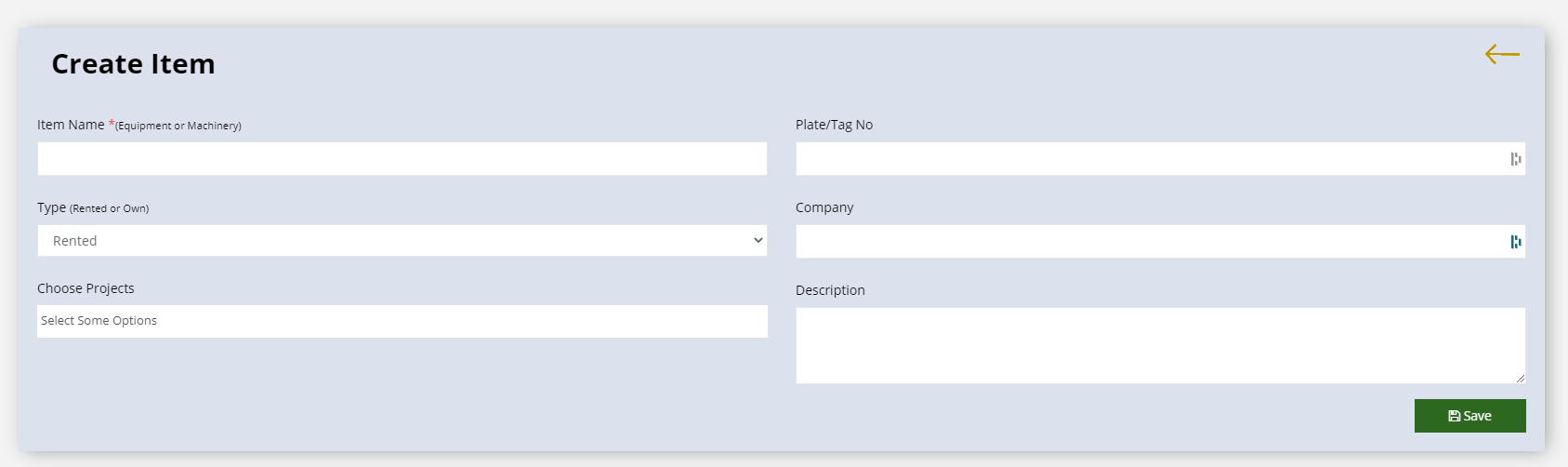1568x467 pixels.
Task: Click the chevron arrow of the Type select
Action: pos(758,240)
